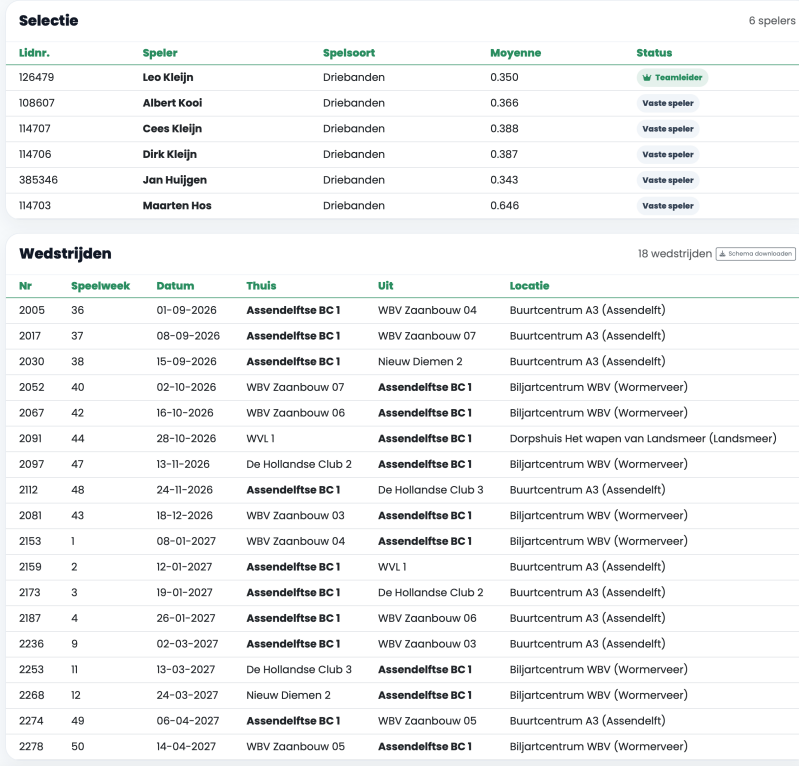
Task: Click the Schema downloaden button
Action: (755, 253)
